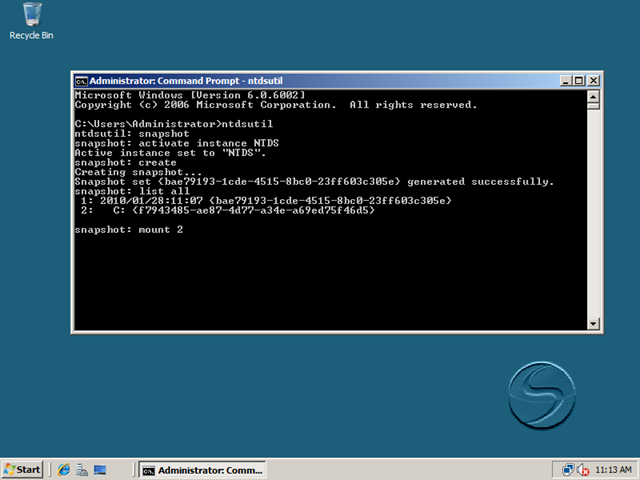Close the Command Prompt window

(593, 81)
